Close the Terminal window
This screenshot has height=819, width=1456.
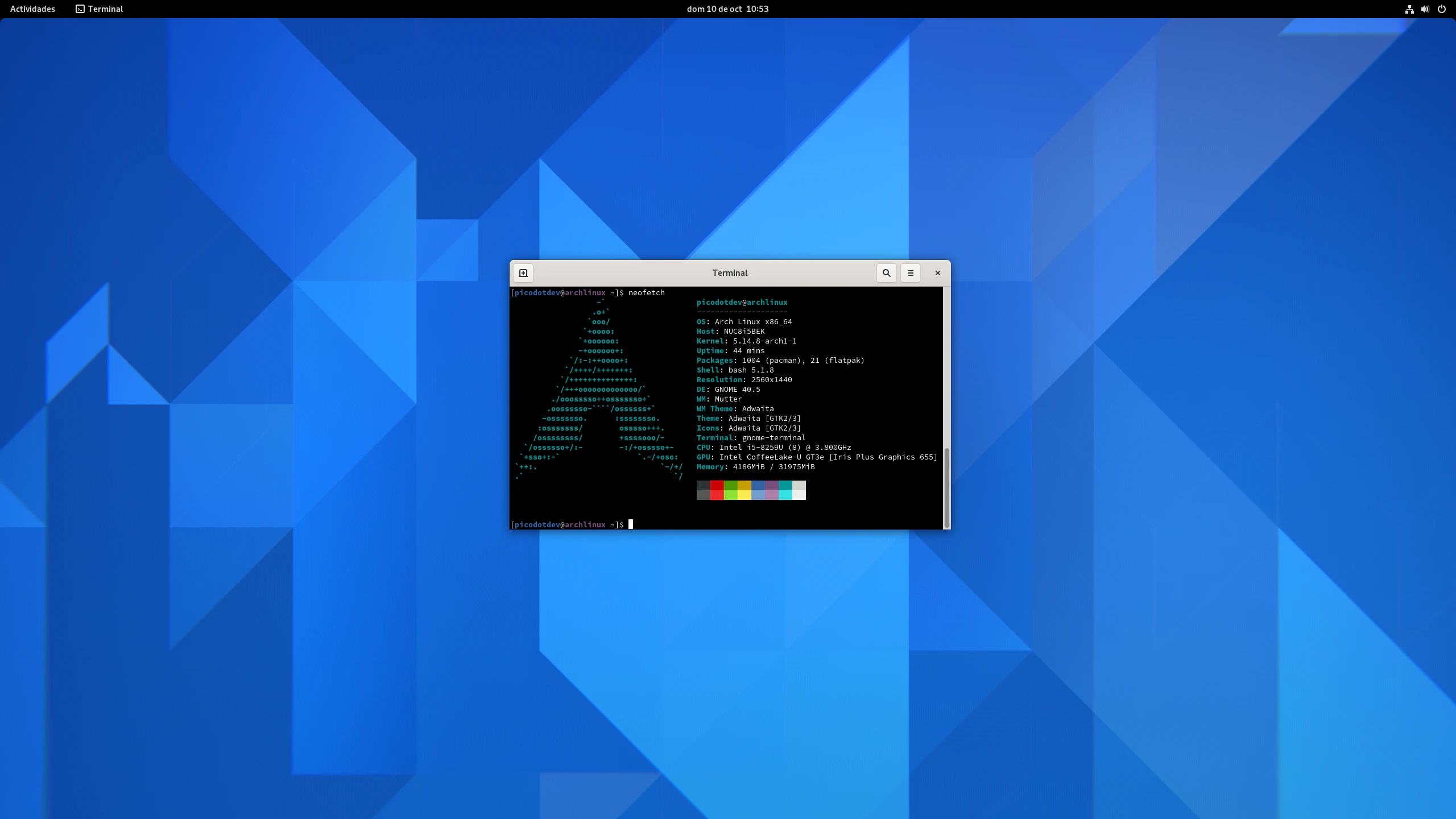pyautogui.click(x=938, y=273)
